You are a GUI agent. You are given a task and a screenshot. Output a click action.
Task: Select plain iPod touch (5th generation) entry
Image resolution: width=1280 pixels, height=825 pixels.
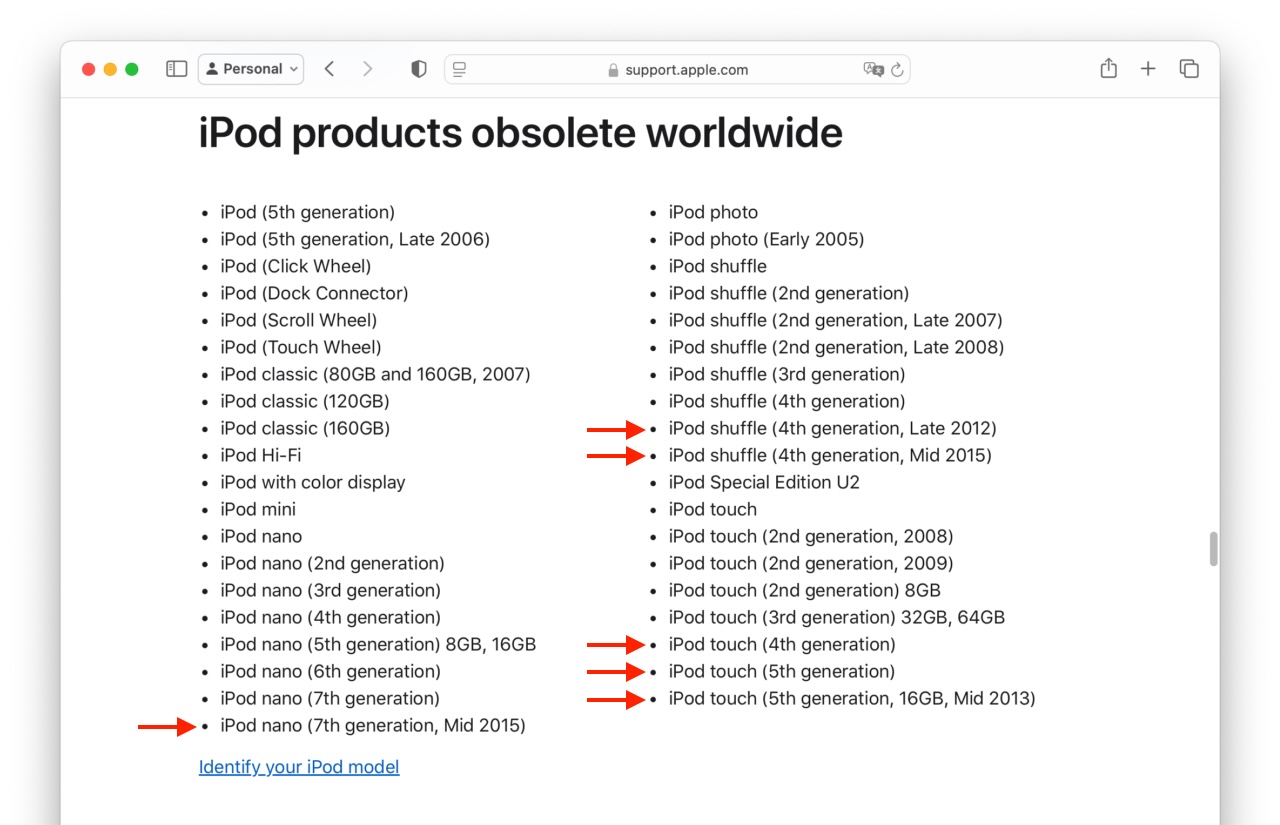pyautogui.click(x=782, y=671)
